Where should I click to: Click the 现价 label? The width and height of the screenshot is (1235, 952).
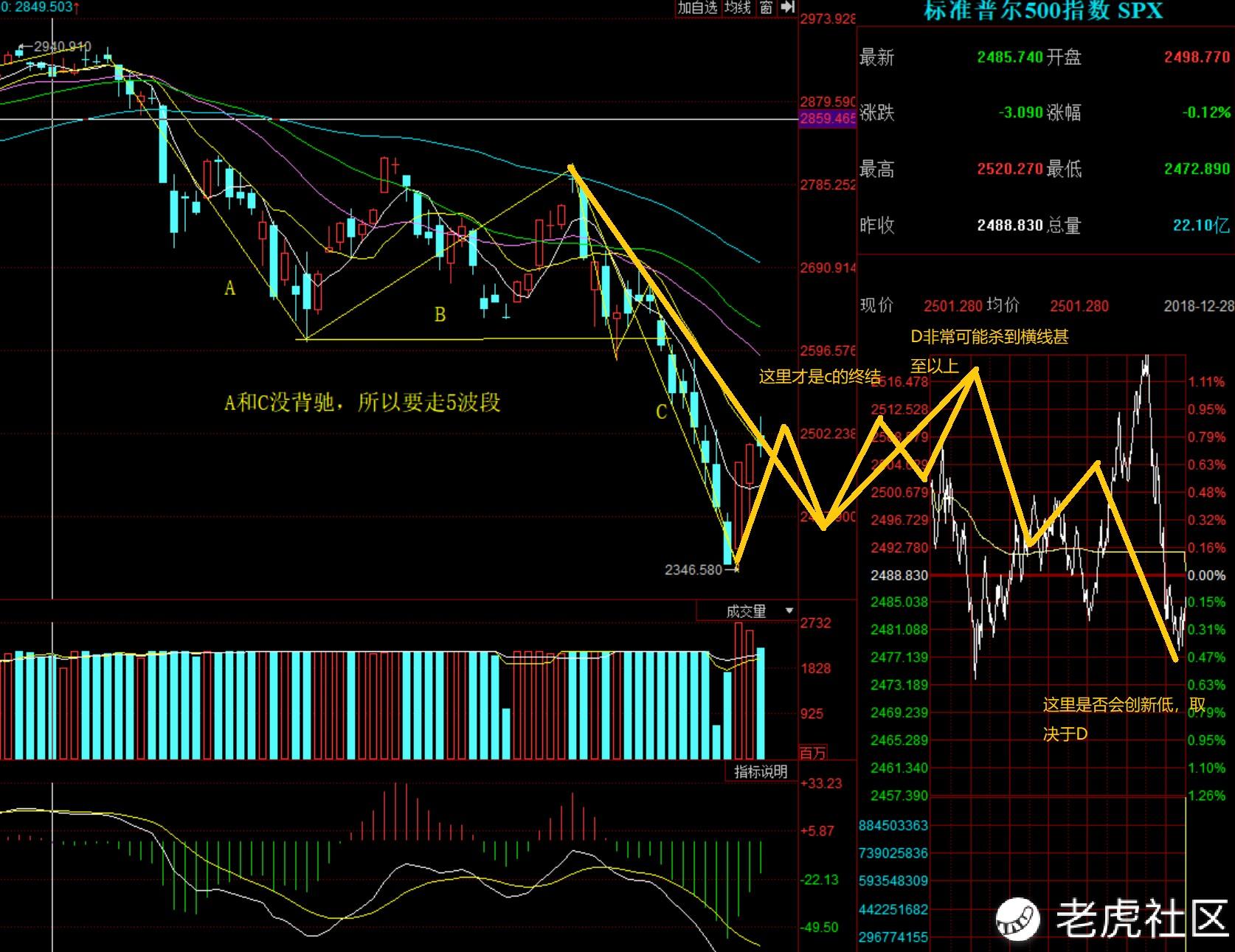point(876,305)
